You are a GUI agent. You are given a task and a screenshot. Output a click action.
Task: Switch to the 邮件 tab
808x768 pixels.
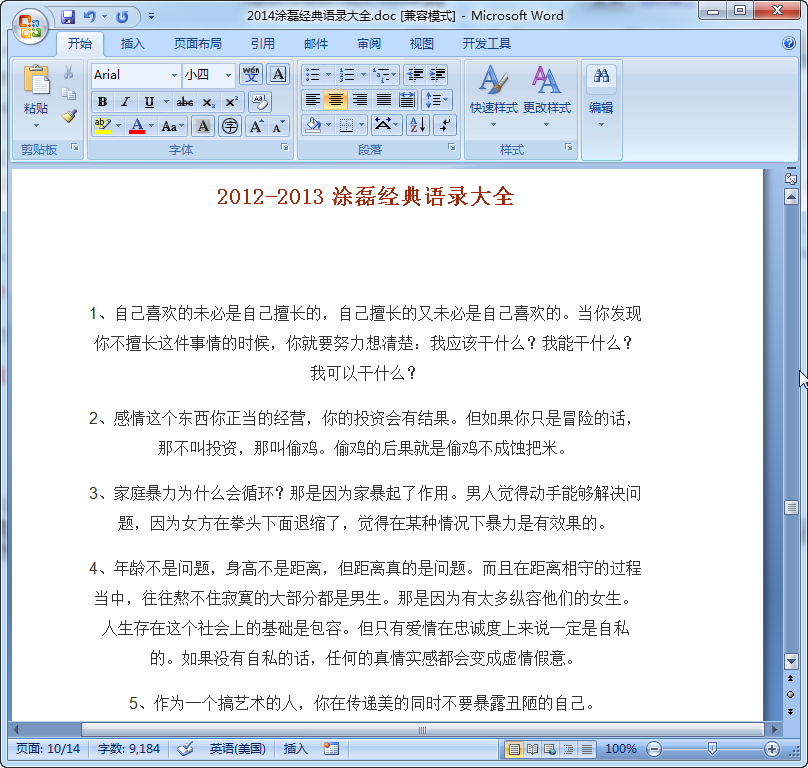[x=316, y=44]
